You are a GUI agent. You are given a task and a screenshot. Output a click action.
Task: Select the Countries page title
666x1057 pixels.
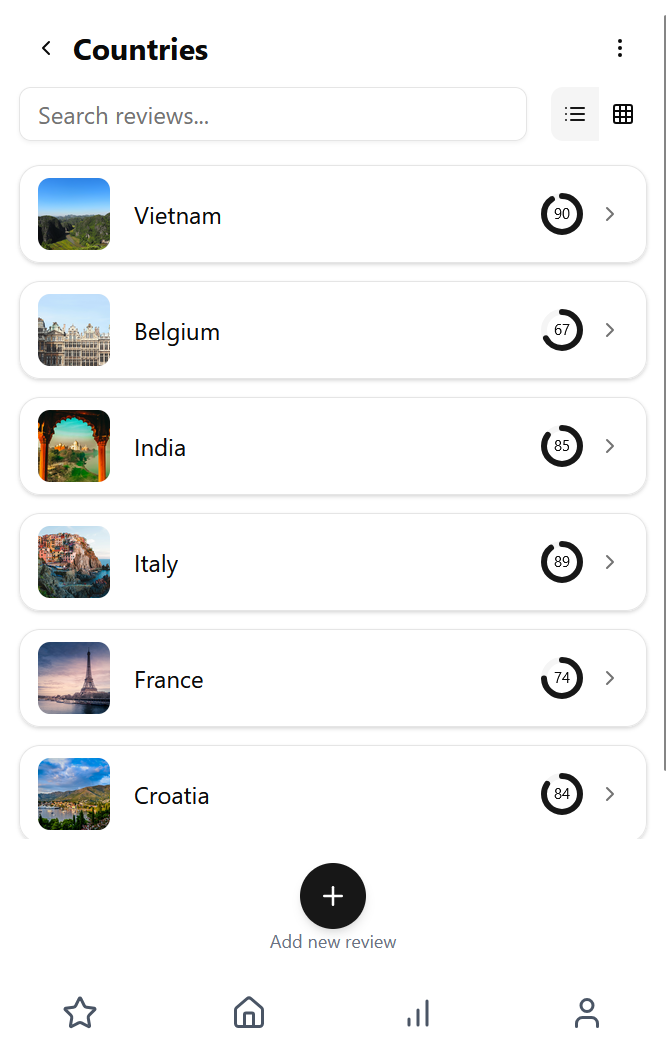point(139,49)
